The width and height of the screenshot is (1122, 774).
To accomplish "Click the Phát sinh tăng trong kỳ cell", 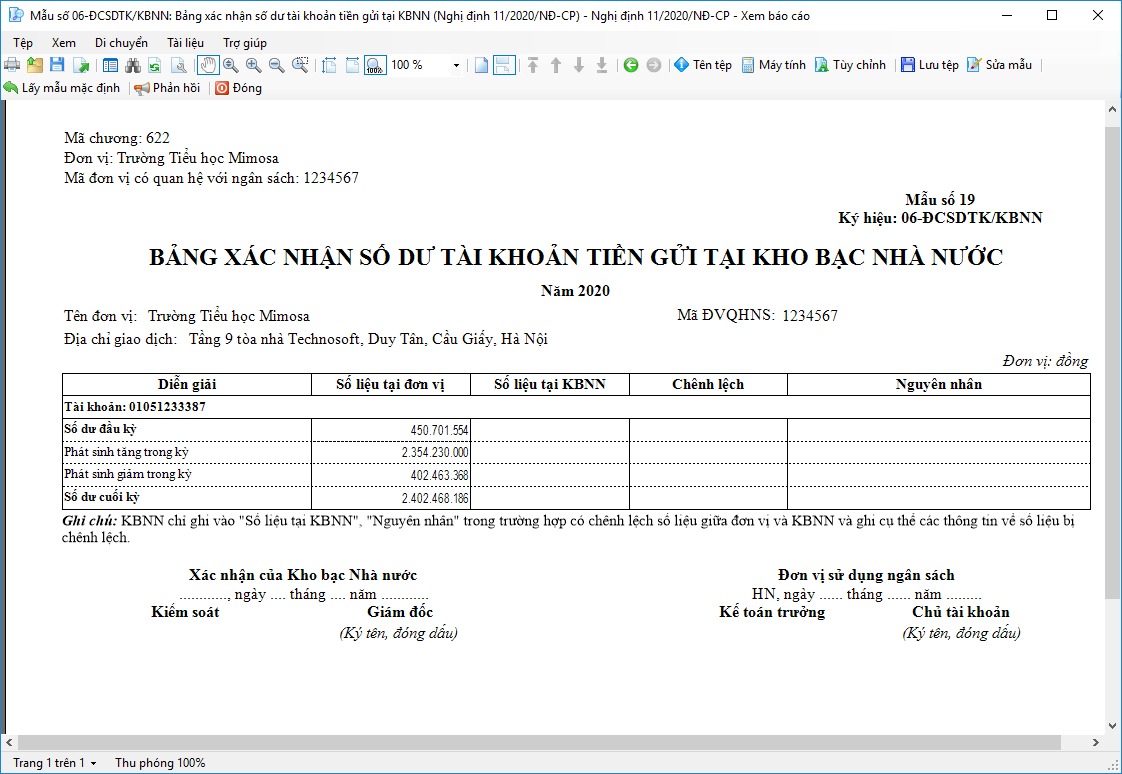I will point(187,453).
